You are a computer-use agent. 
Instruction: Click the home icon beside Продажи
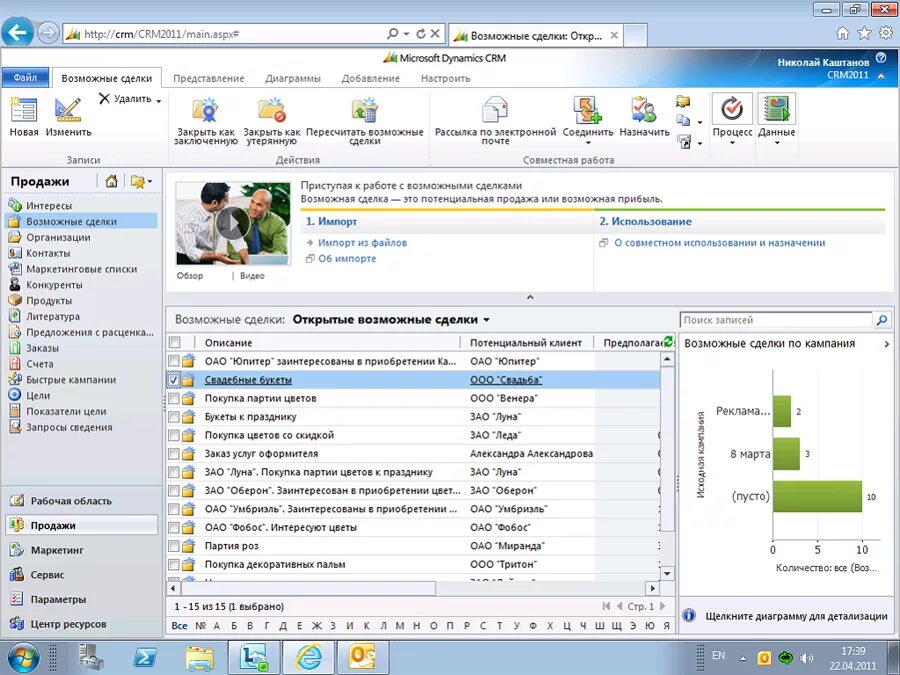(x=111, y=181)
